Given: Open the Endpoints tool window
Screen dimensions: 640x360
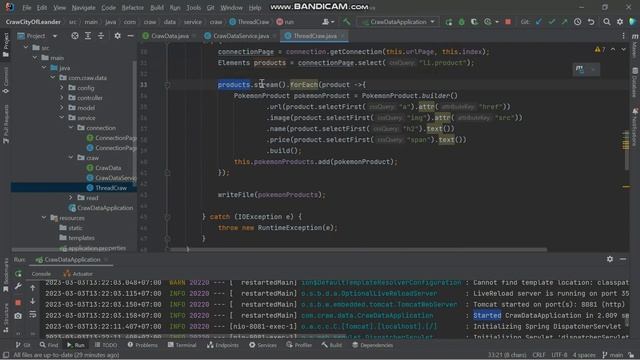Looking at the screenshot, I should [x=223, y=345].
